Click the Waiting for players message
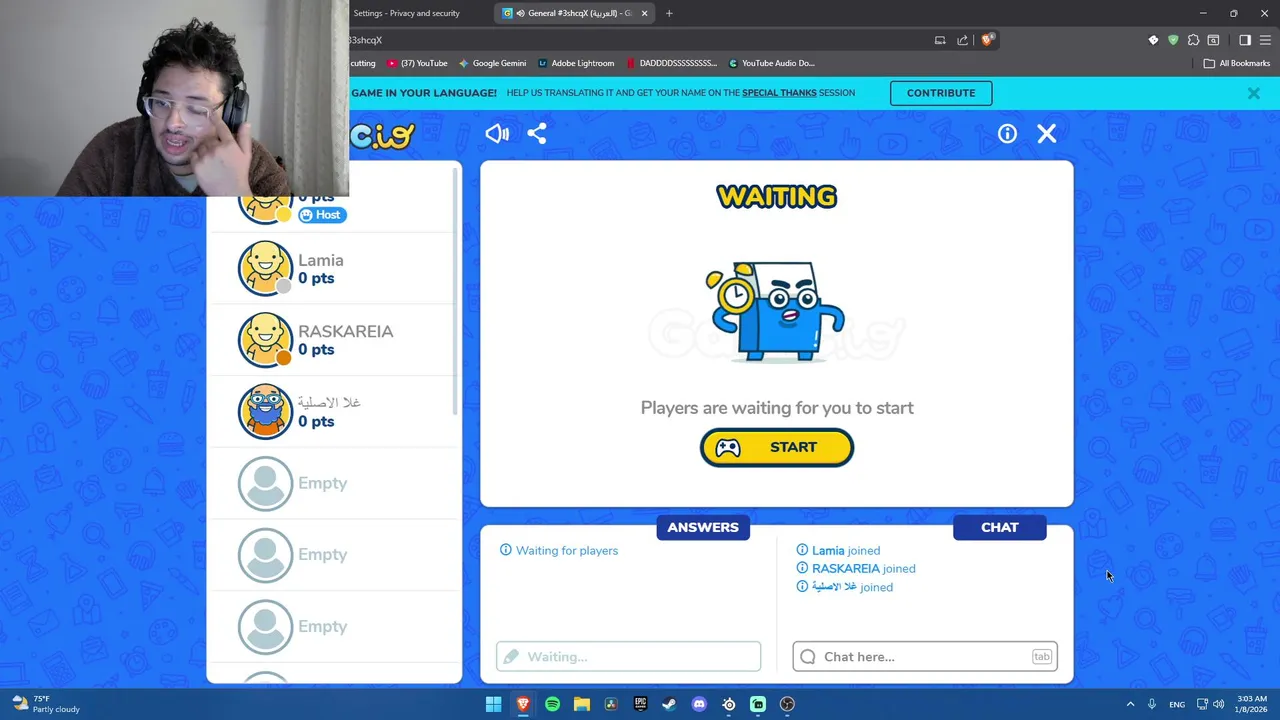This screenshot has width=1280, height=720. point(559,550)
